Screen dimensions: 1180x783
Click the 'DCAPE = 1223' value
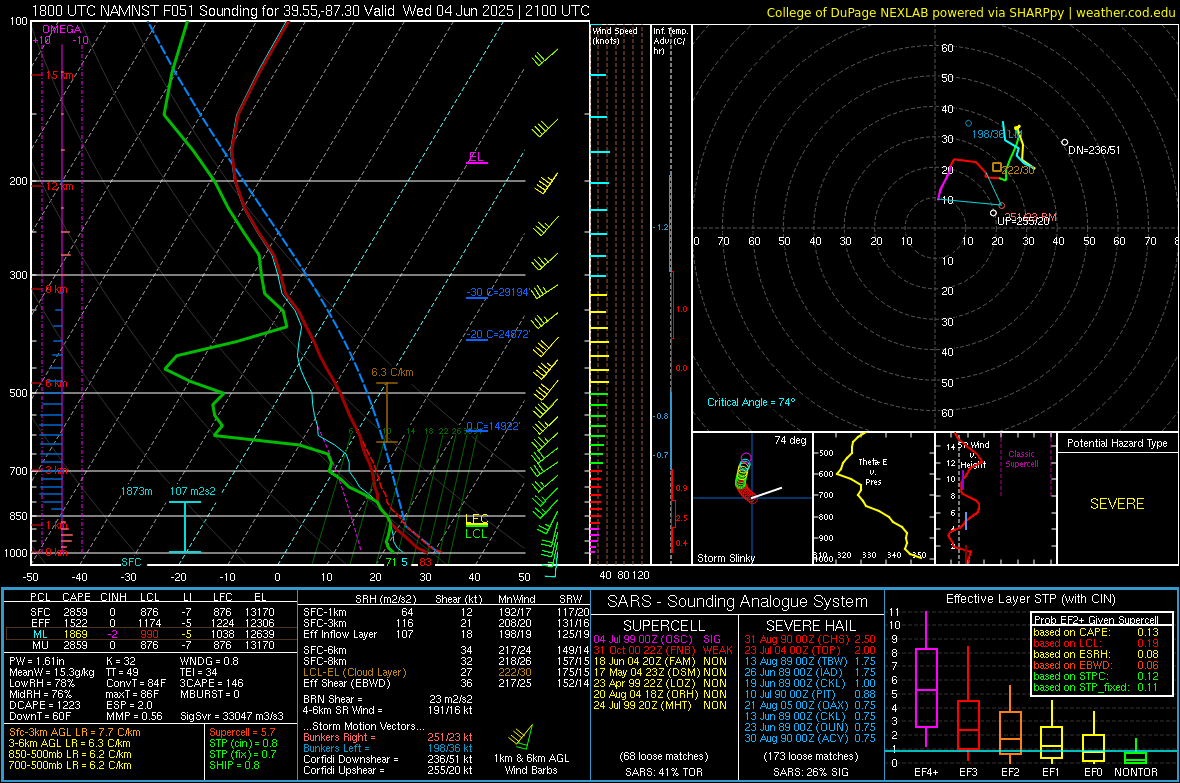(44, 705)
